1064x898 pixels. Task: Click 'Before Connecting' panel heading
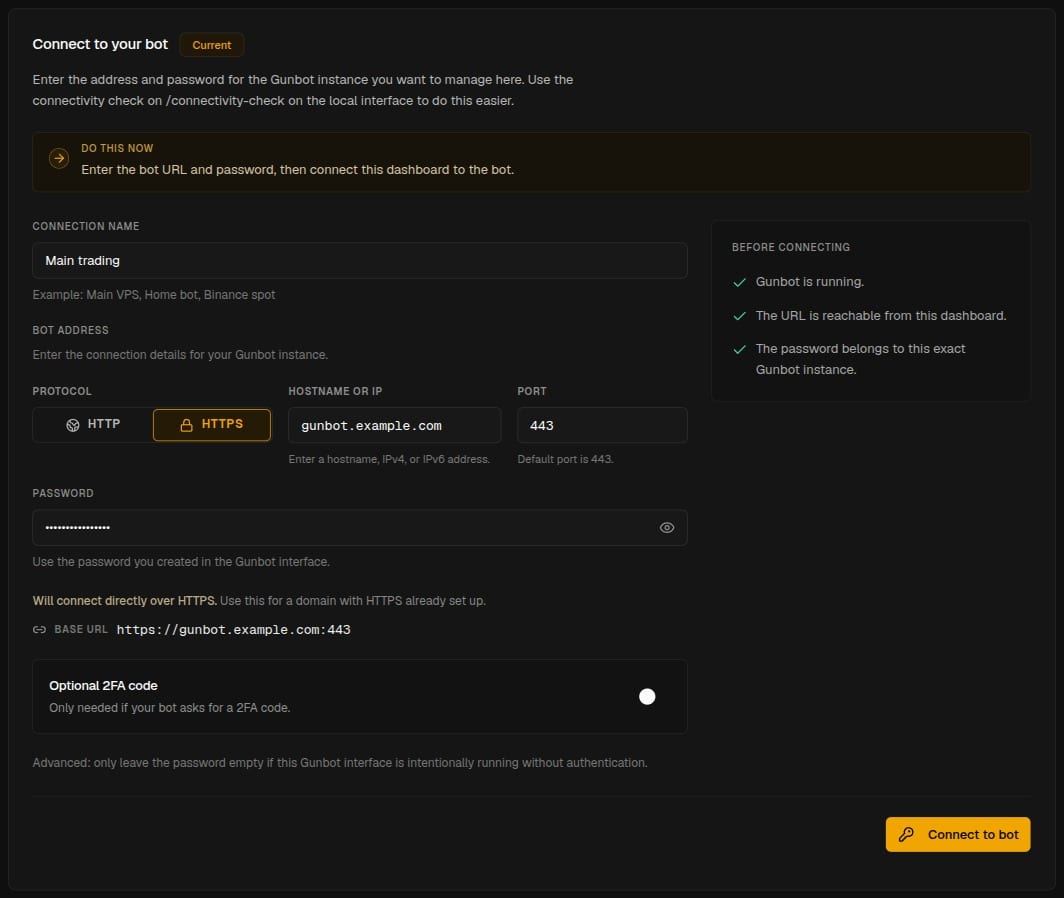coord(791,247)
